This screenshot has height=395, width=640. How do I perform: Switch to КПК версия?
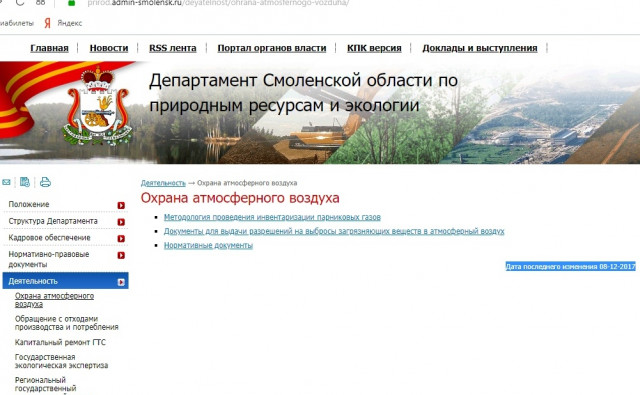[x=374, y=48]
